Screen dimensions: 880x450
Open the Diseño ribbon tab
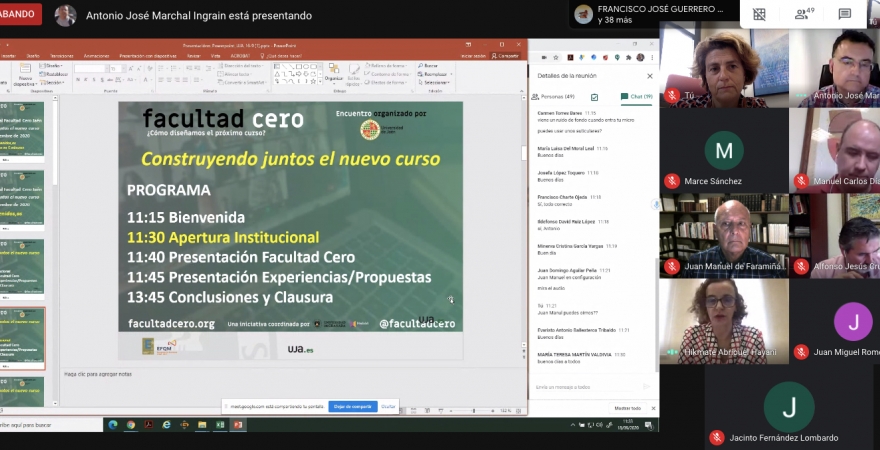(x=33, y=56)
